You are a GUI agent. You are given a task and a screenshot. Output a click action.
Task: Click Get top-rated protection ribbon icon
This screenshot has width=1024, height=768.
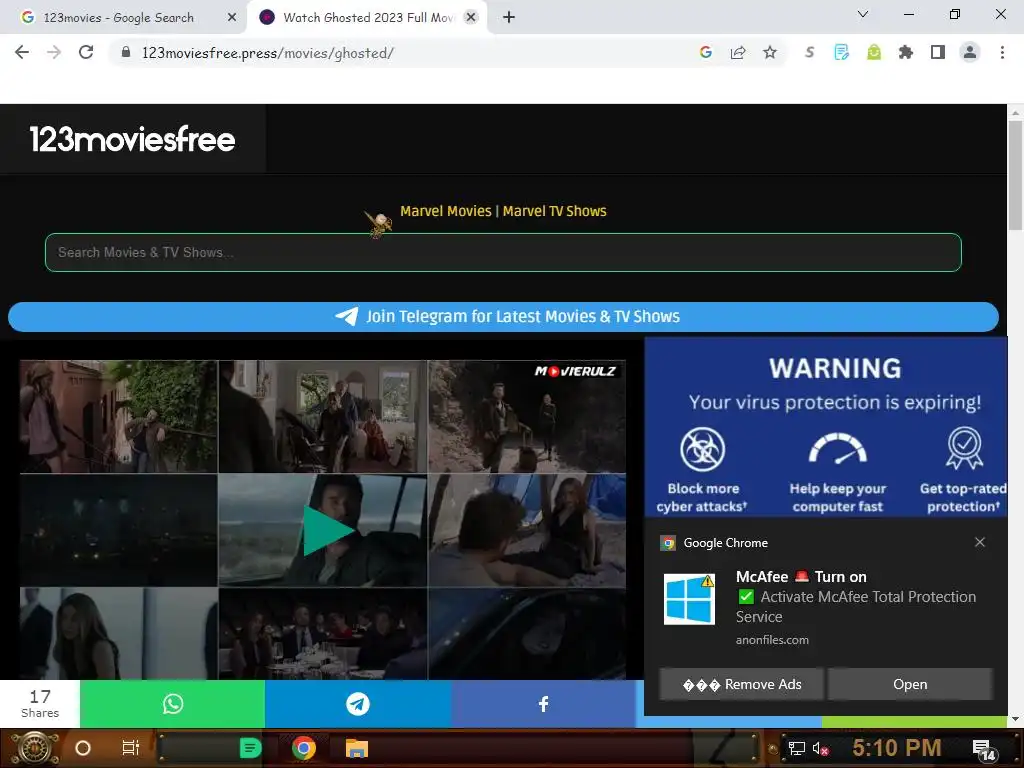[x=964, y=448]
